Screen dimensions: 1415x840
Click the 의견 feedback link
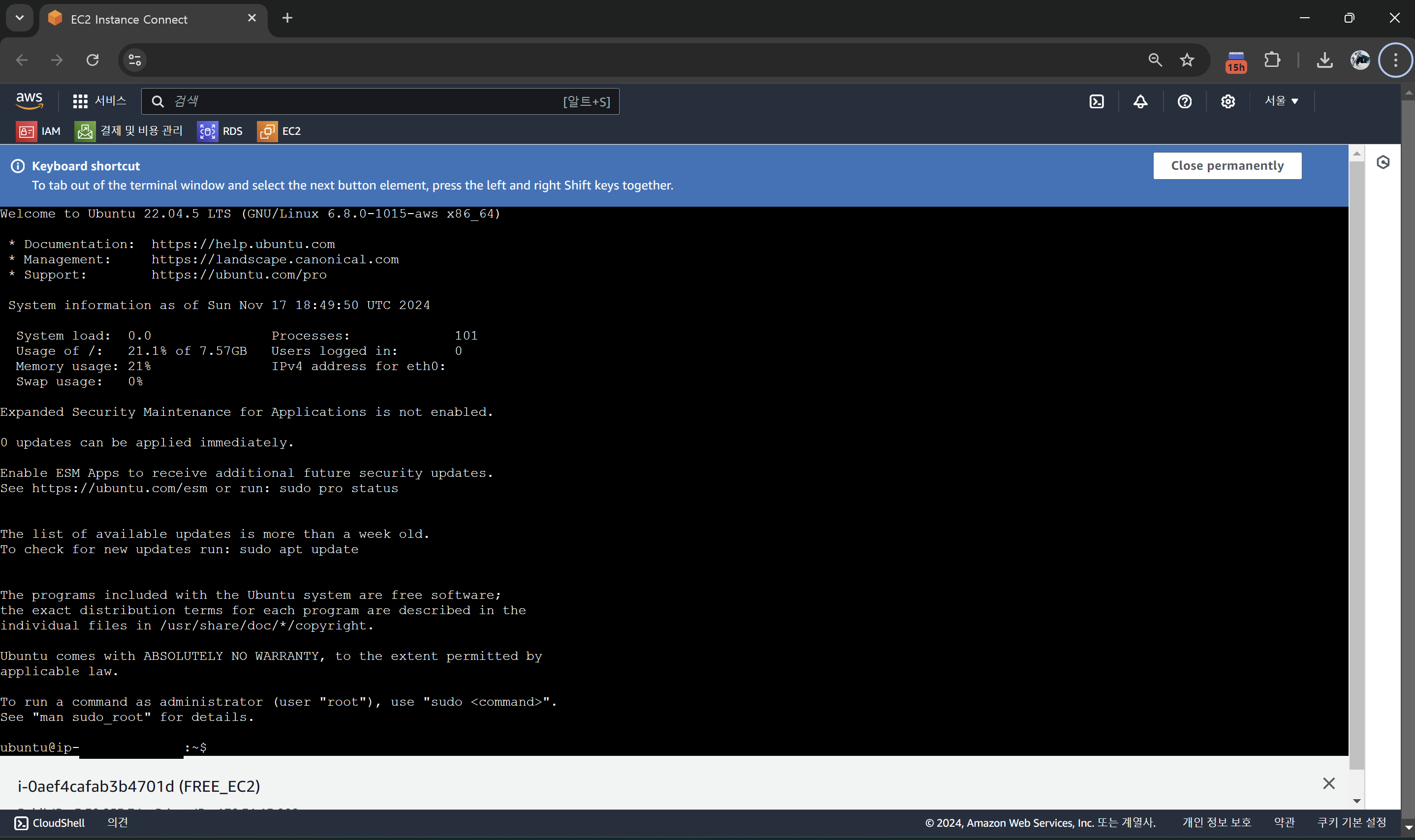pos(118,822)
